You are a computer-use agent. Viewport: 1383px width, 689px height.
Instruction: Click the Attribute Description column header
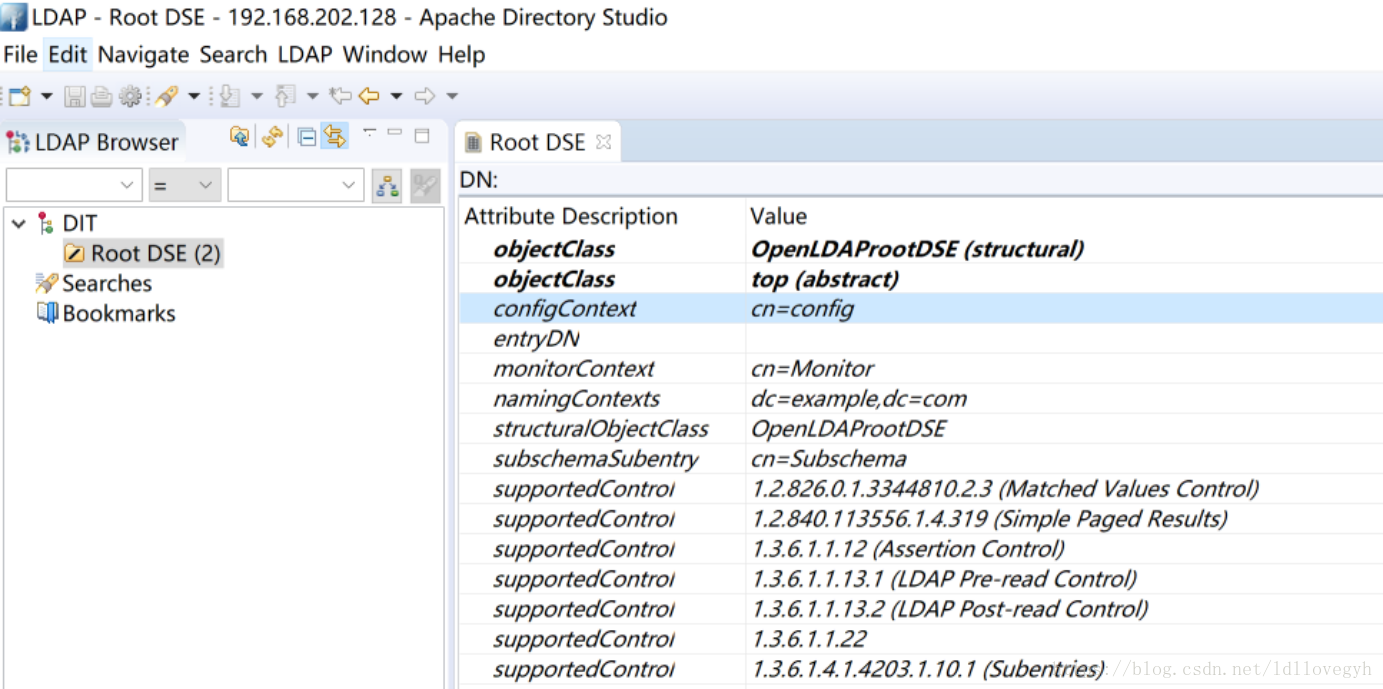click(571, 216)
